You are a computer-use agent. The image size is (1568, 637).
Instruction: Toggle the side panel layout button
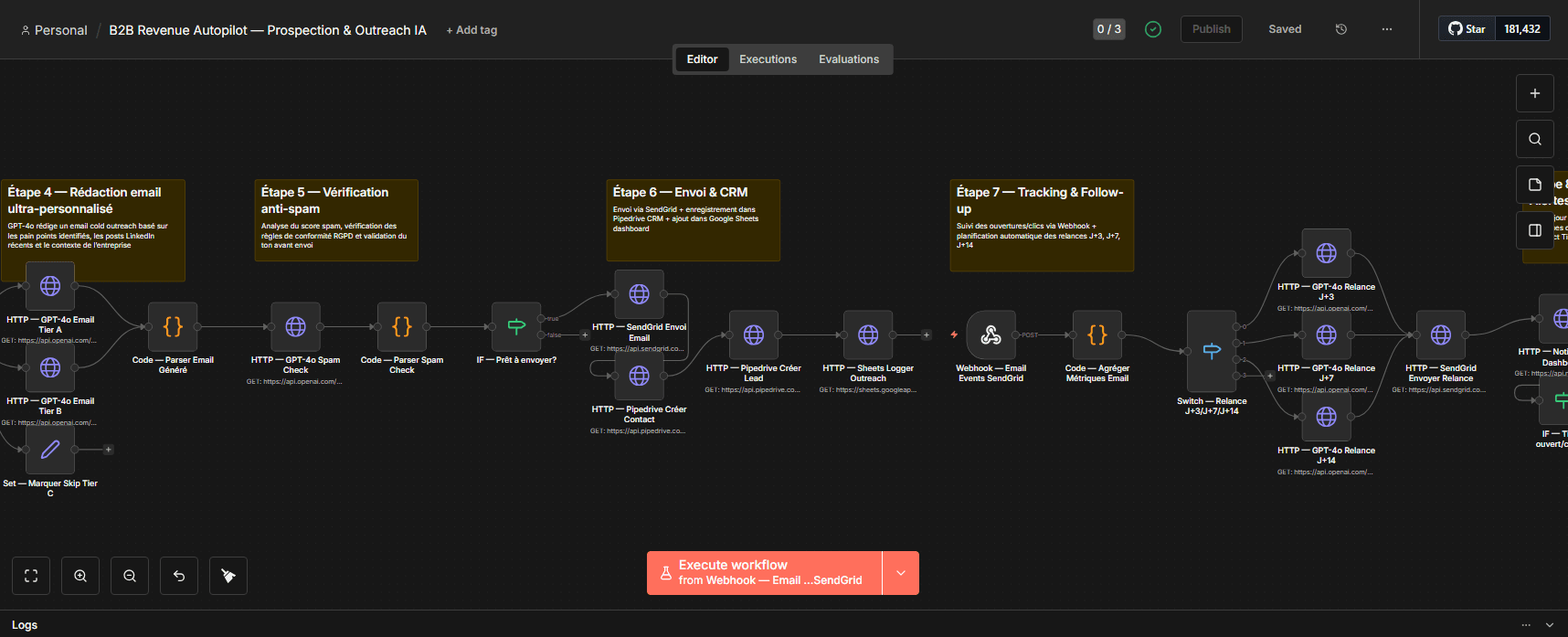point(1535,230)
